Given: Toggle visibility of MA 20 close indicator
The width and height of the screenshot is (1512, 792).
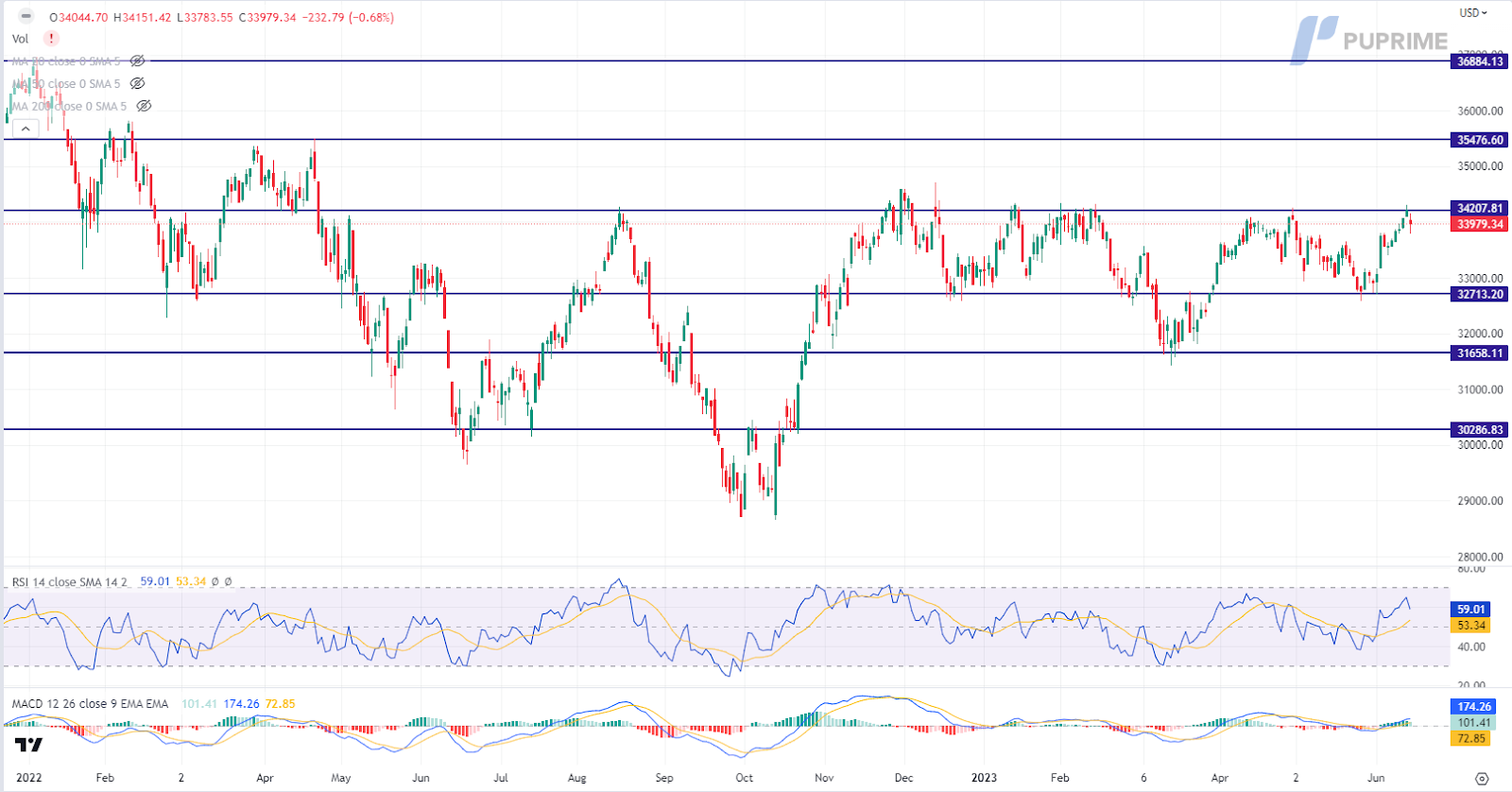Looking at the screenshot, I should (137, 60).
